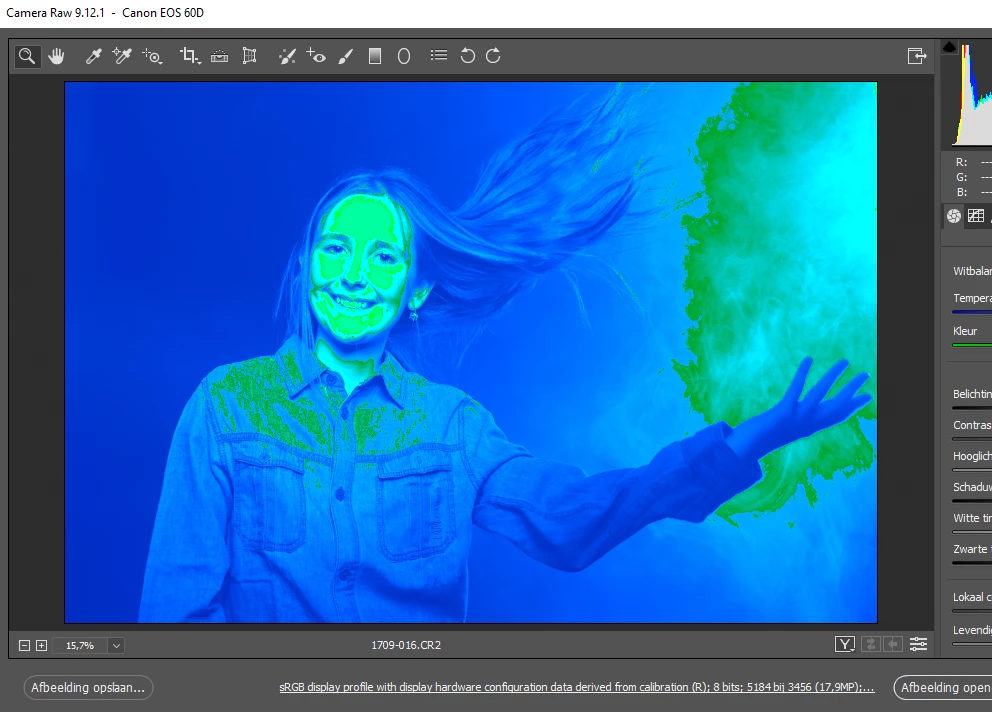Viewport: 992px width, 712px height.
Task: Toggle panel settings sliders icon
Action: pyautogui.click(x=918, y=644)
